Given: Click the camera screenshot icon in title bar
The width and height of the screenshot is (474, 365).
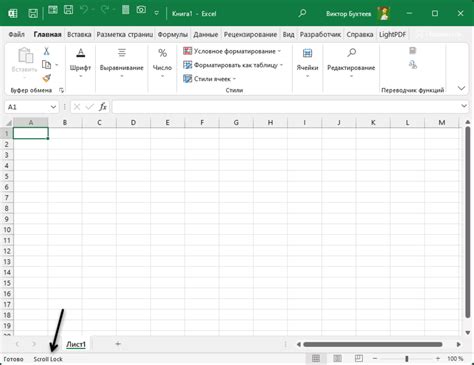Looking at the screenshot, I should pos(141,10).
